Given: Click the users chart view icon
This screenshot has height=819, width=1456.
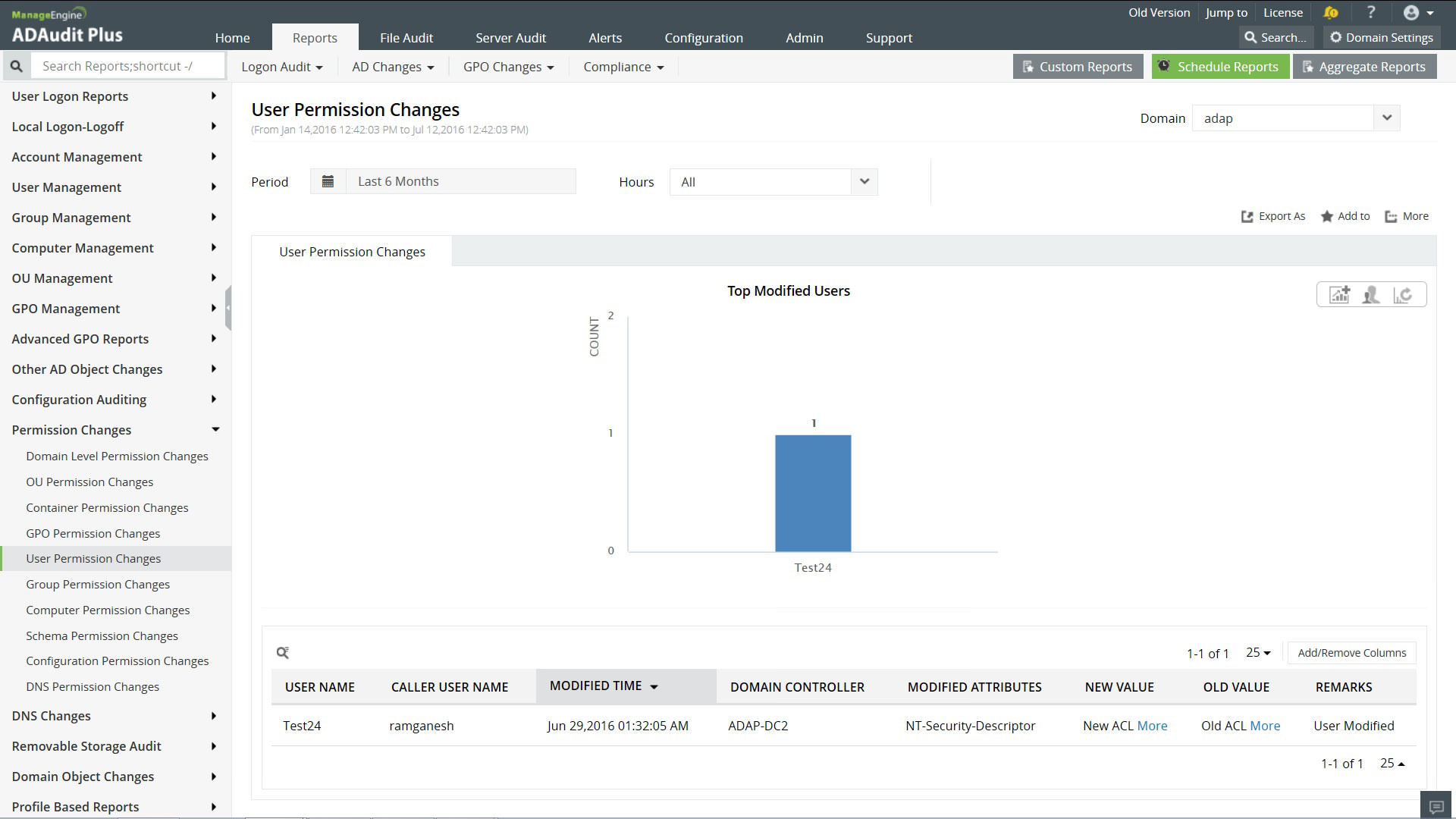Looking at the screenshot, I should tap(1371, 295).
